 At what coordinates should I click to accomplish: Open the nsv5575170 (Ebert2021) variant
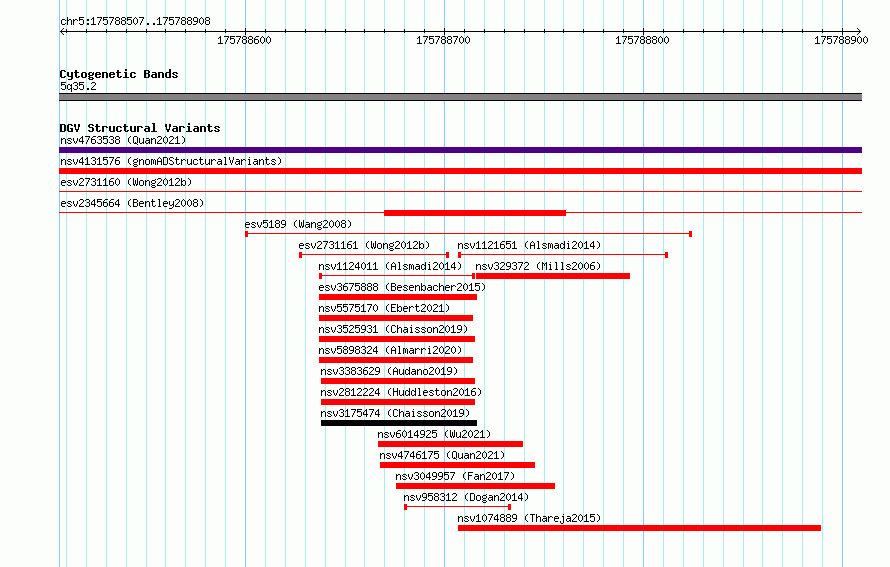point(384,308)
